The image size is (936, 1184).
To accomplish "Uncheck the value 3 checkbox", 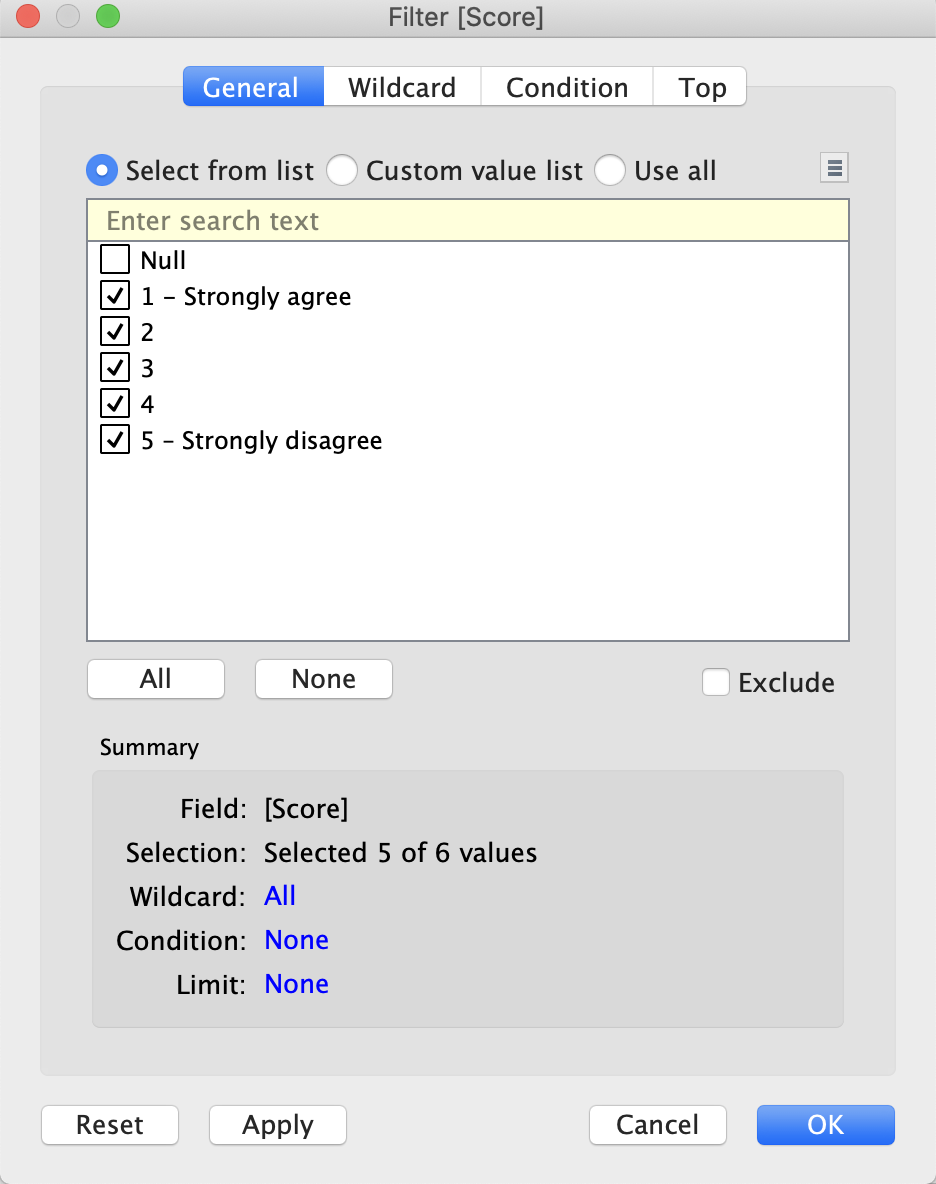I will coord(116,369).
